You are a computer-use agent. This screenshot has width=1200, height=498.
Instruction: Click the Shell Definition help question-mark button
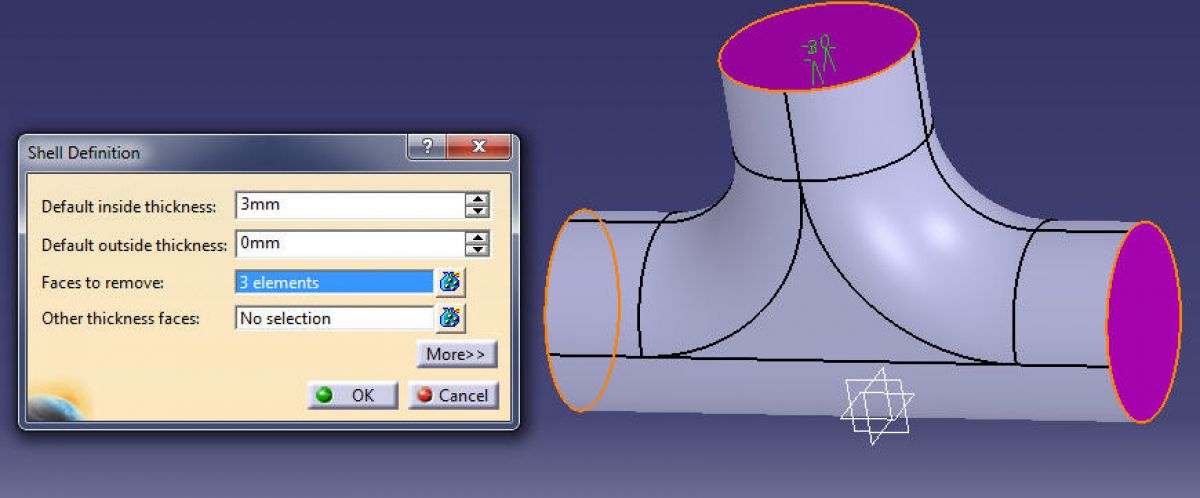[x=428, y=147]
